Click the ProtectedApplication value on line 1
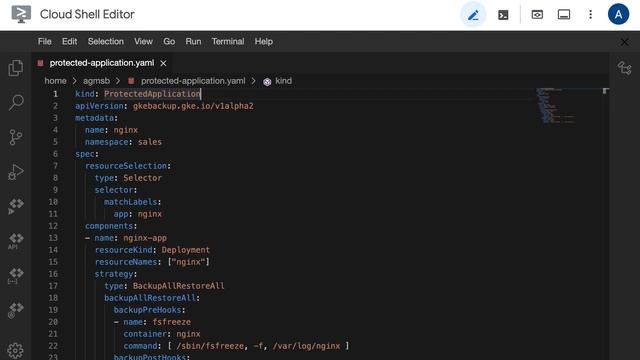 click(x=152, y=94)
